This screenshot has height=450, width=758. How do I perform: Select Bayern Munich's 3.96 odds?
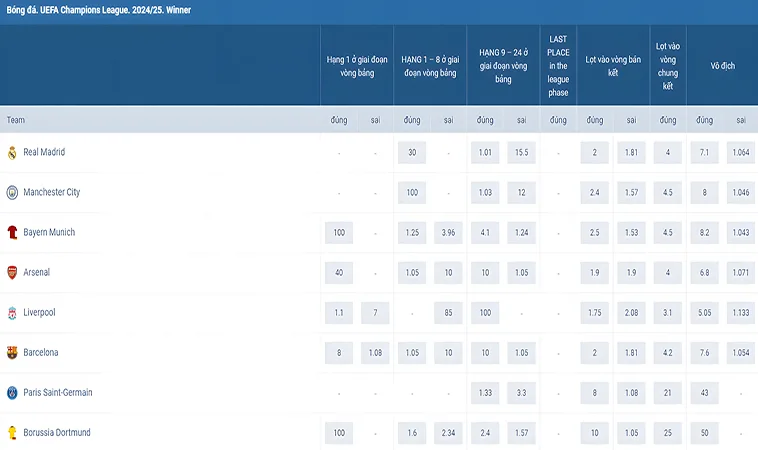pyautogui.click(x=448, y=233)
